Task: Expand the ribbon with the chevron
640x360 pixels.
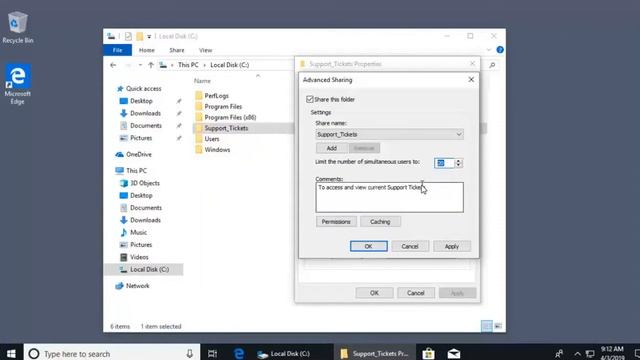Action: (x=489, y=50)
